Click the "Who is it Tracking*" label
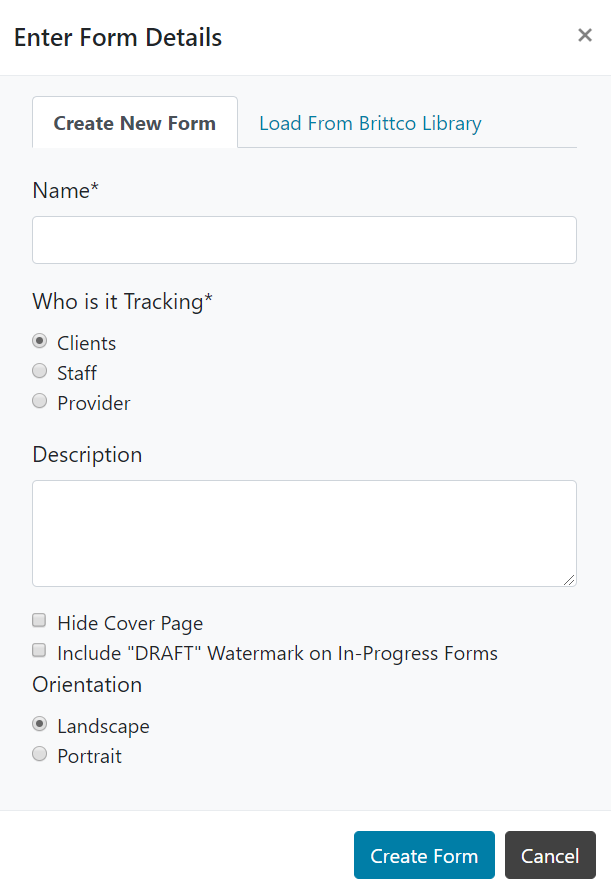The image size is (611, 887). (122, 301)
